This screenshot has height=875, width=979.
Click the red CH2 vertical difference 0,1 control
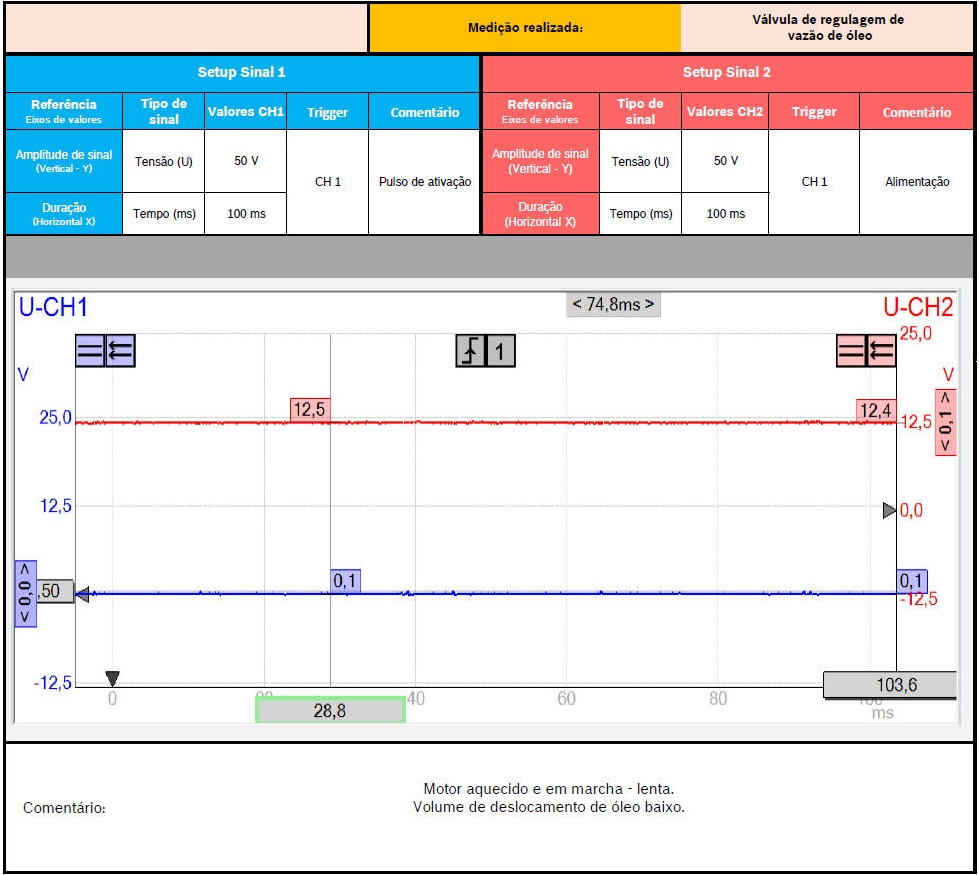point(945,421)
